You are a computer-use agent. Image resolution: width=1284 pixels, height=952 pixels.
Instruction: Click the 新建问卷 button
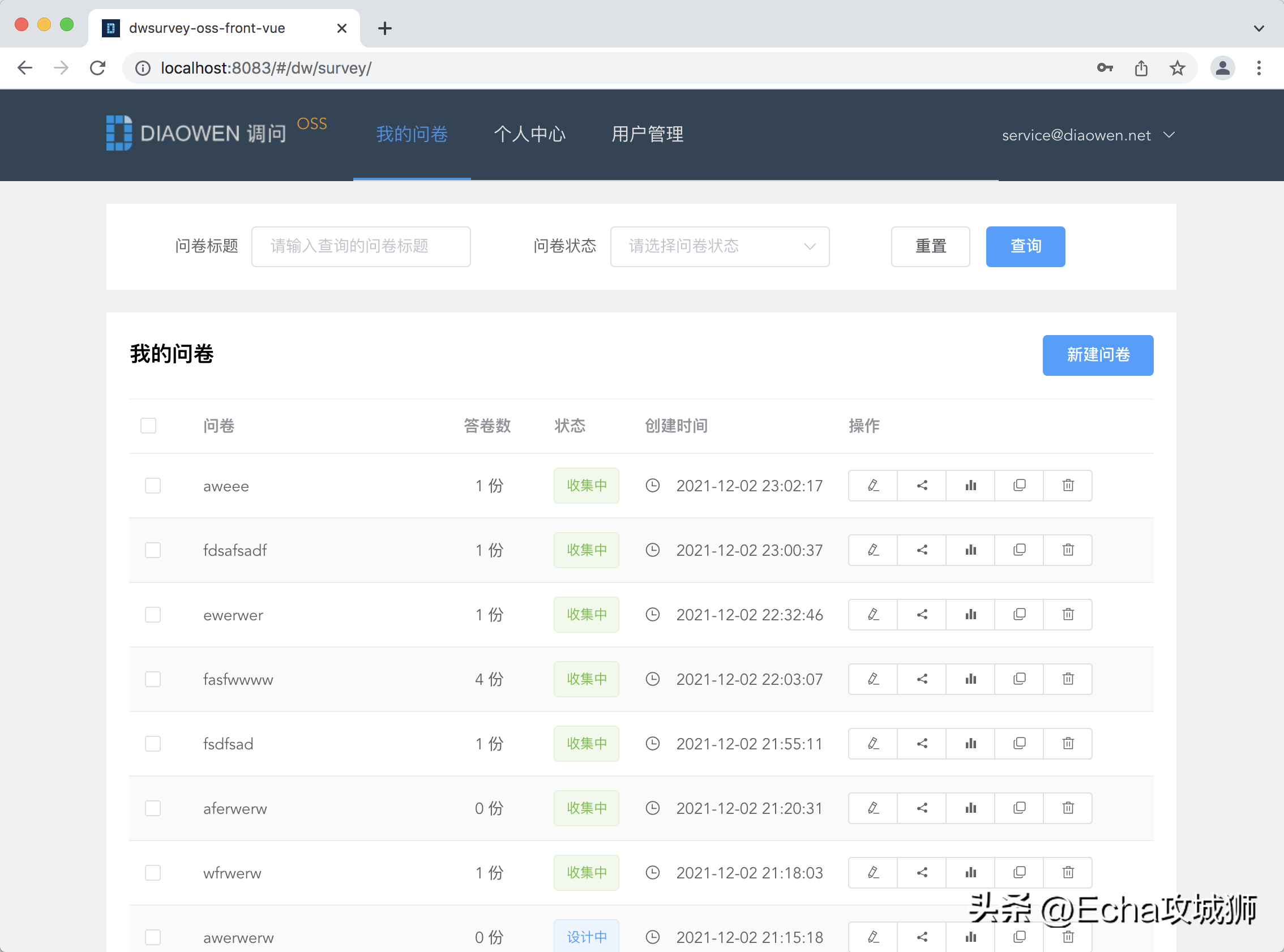(1097, 355)
